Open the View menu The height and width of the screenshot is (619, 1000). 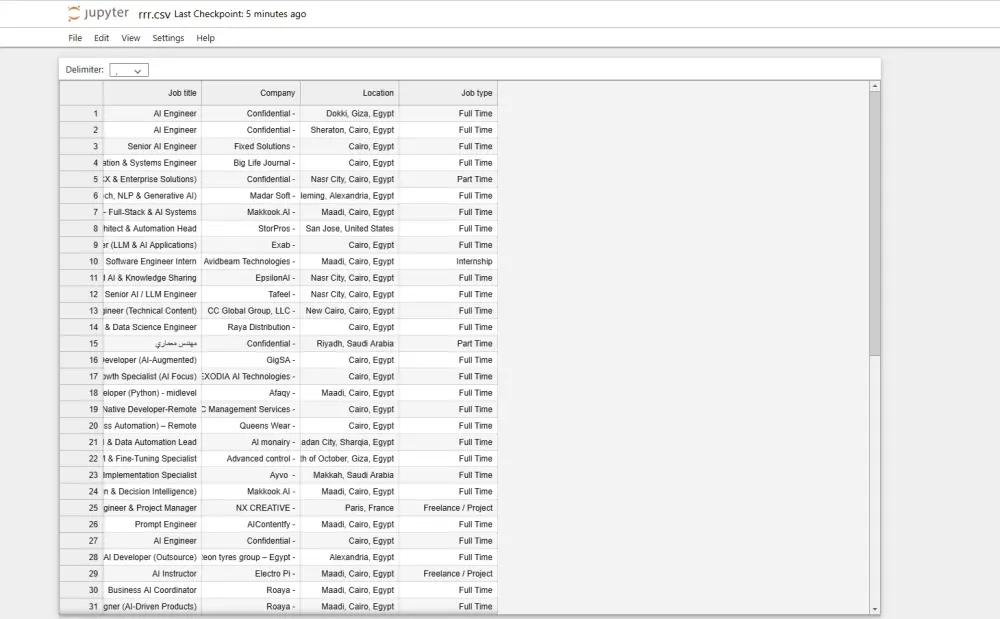[x=131, y=38]
